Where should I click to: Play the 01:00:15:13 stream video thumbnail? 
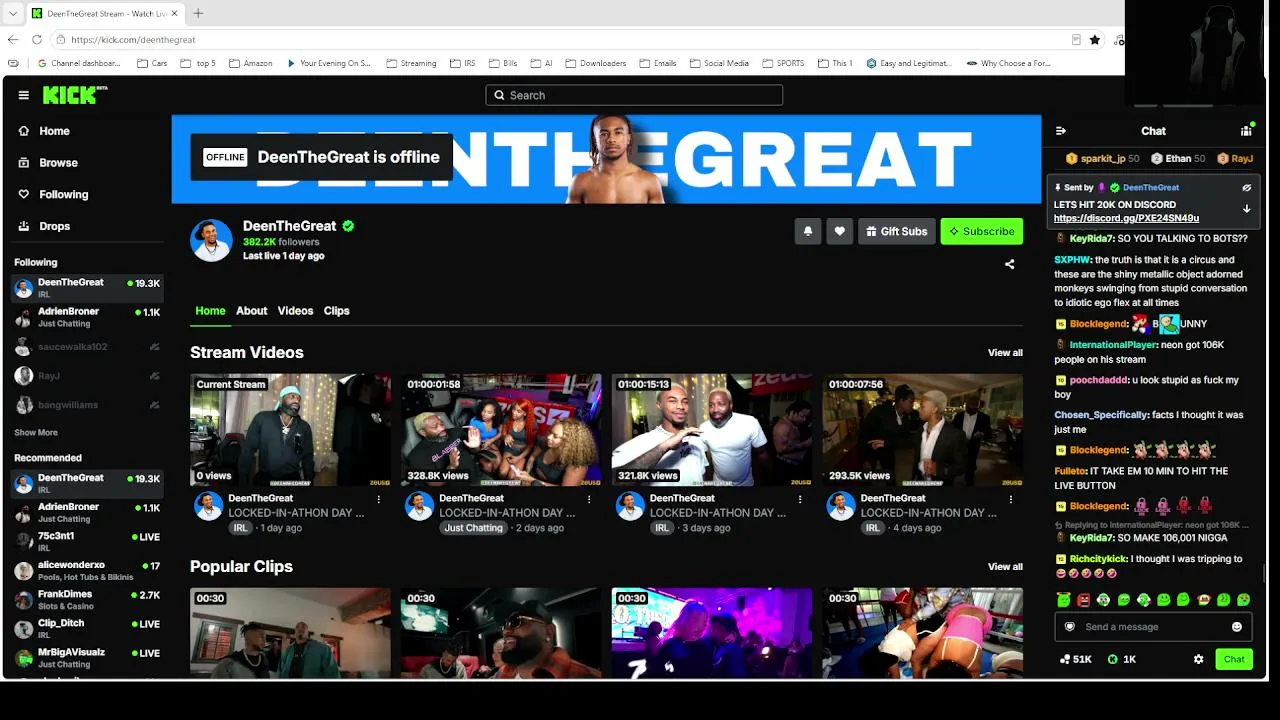coord(712,430)
